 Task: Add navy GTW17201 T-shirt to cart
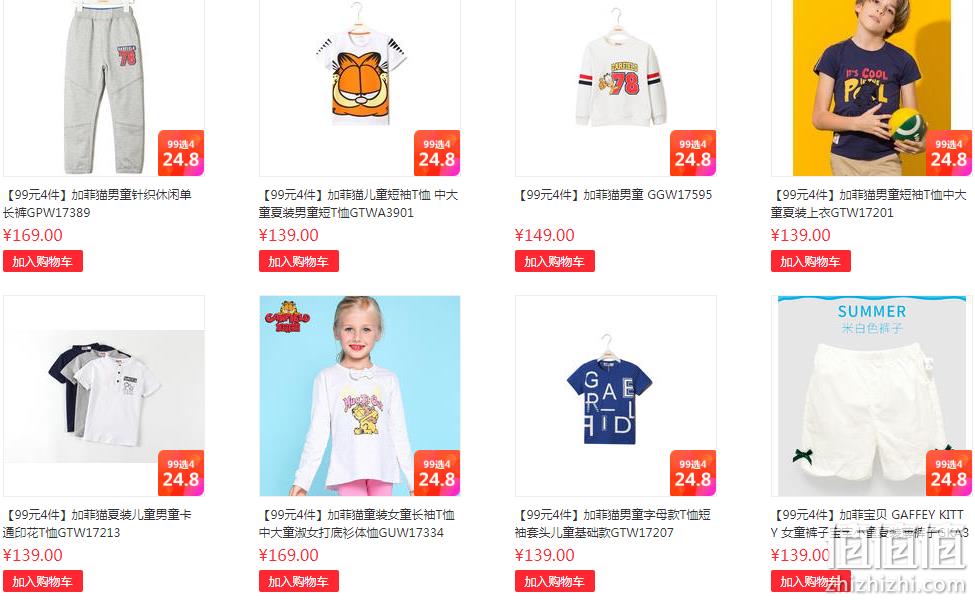(811, 261)
